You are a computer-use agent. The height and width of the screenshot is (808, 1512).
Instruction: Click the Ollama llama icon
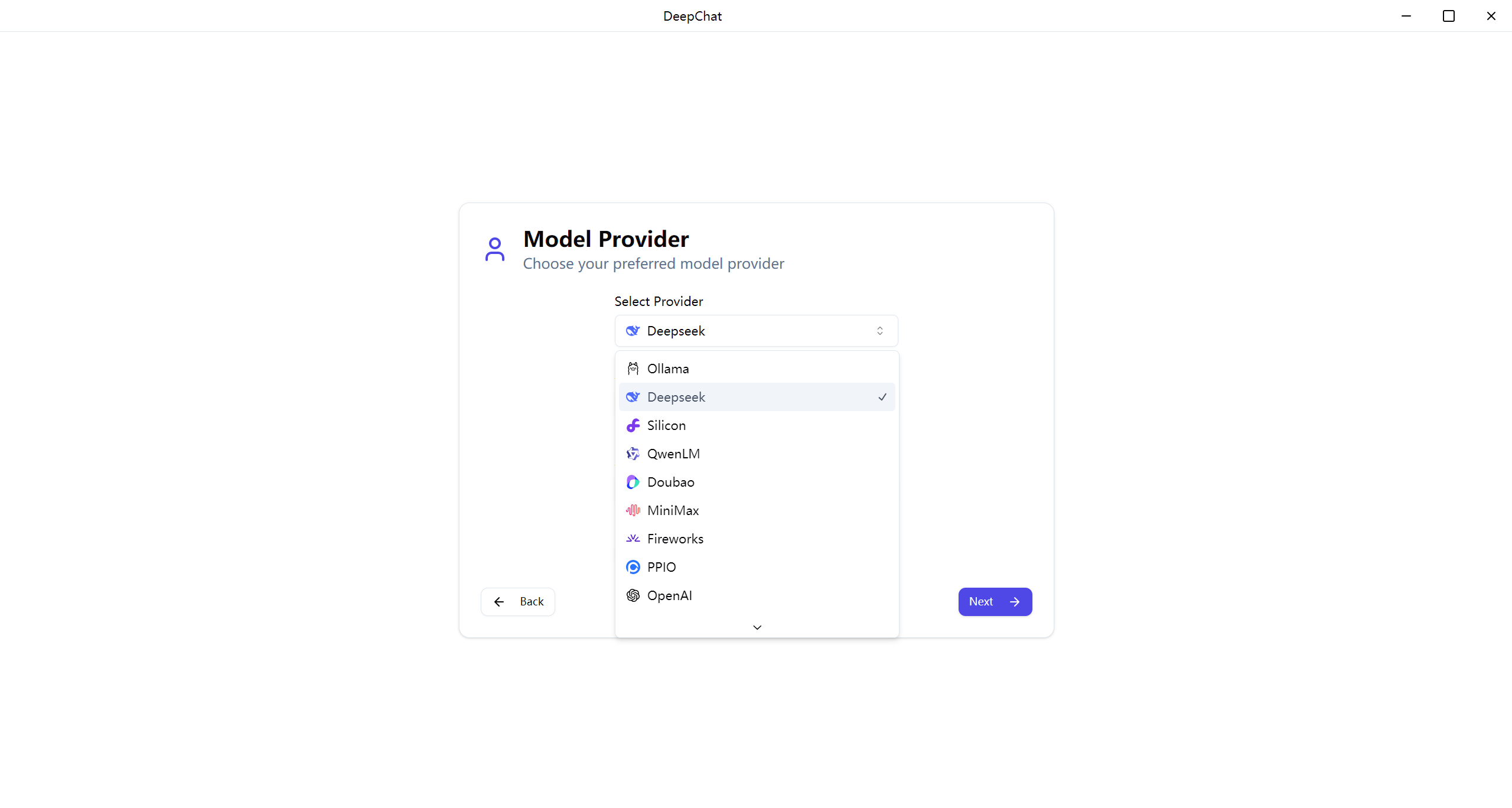(633, 369)
